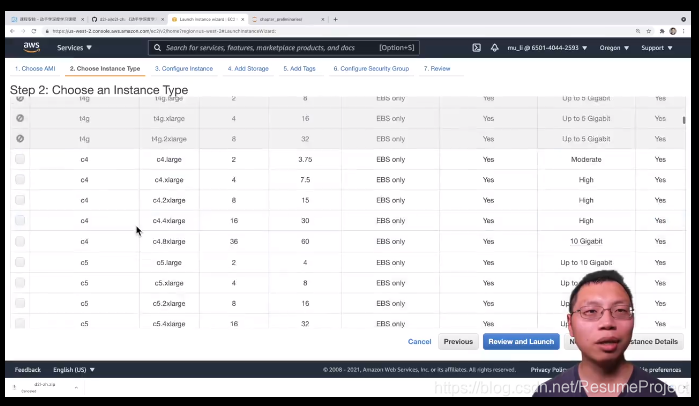Click the disabled icon for t4g.2xlarge row
Viewport: 699px width, 406px height.
coord(20,139)
